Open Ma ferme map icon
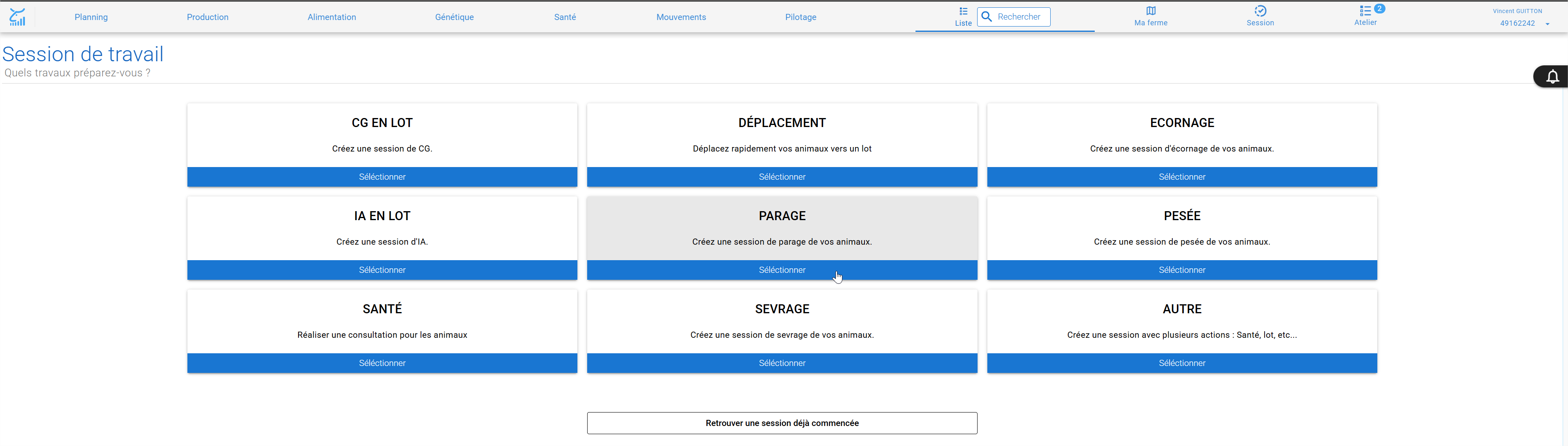The width and height of the screenshot is (1568, 446). click(1150, 11)
